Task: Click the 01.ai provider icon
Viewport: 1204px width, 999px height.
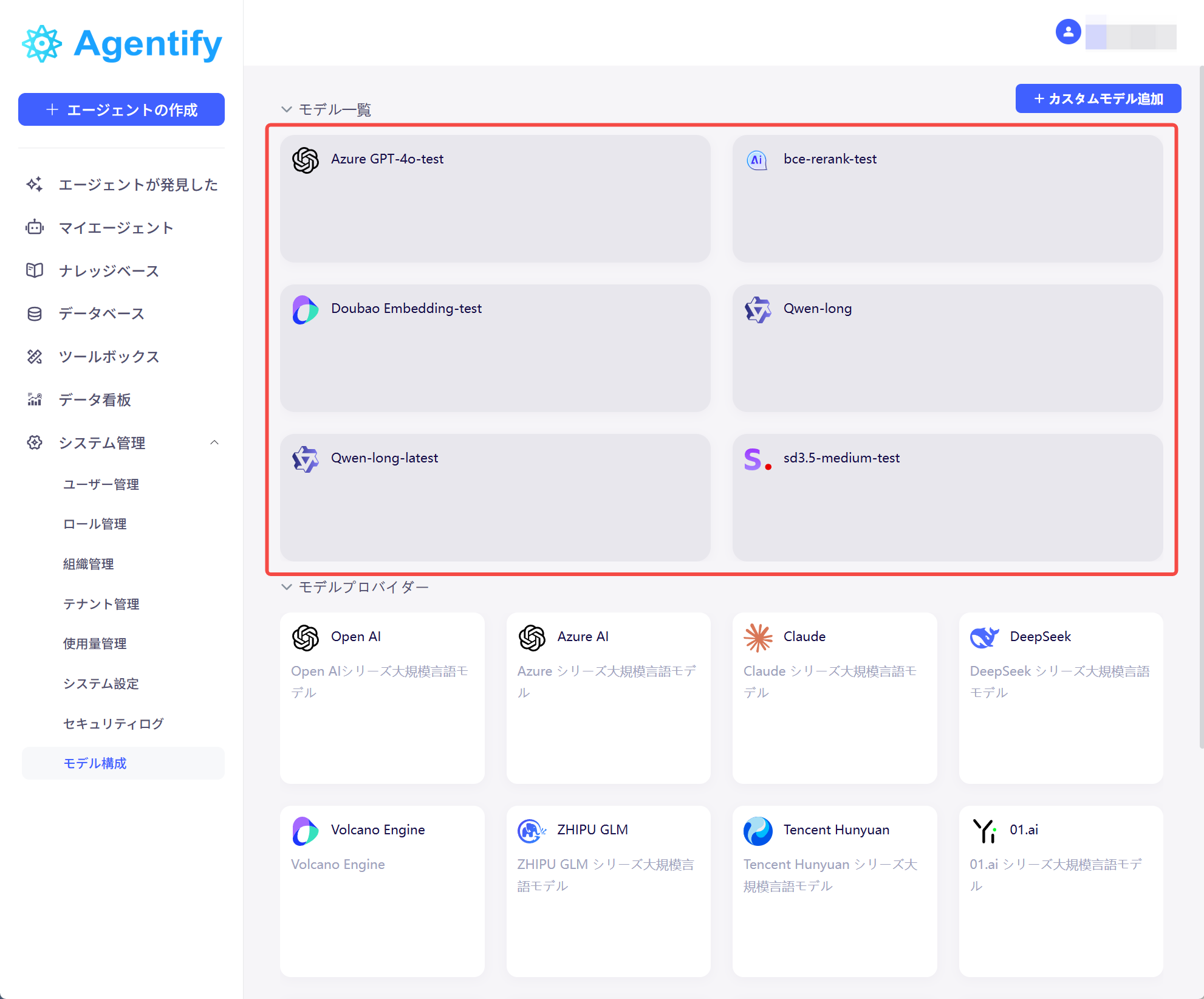Action: [x=984, y=831]
